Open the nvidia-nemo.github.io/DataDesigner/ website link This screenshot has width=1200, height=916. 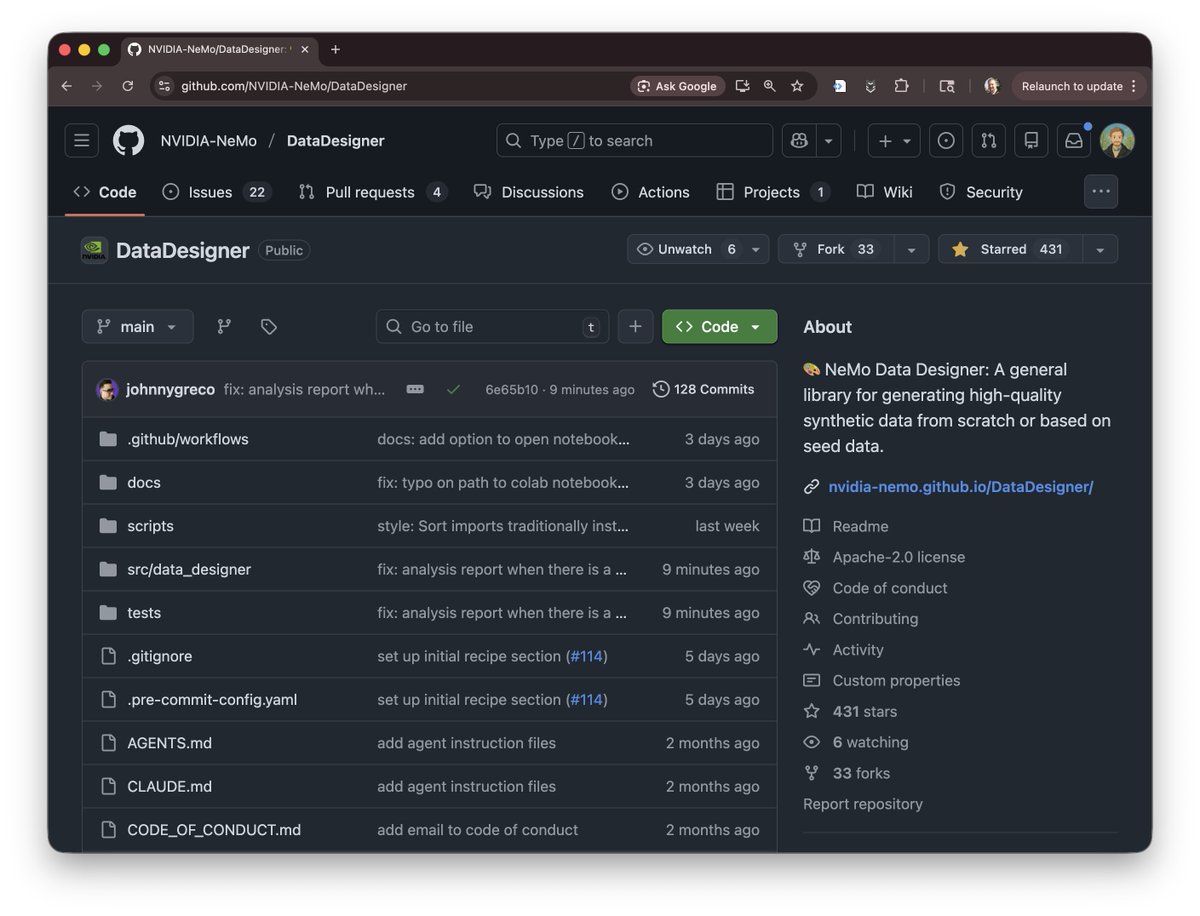pyautogui.click(x=960, y=487)
